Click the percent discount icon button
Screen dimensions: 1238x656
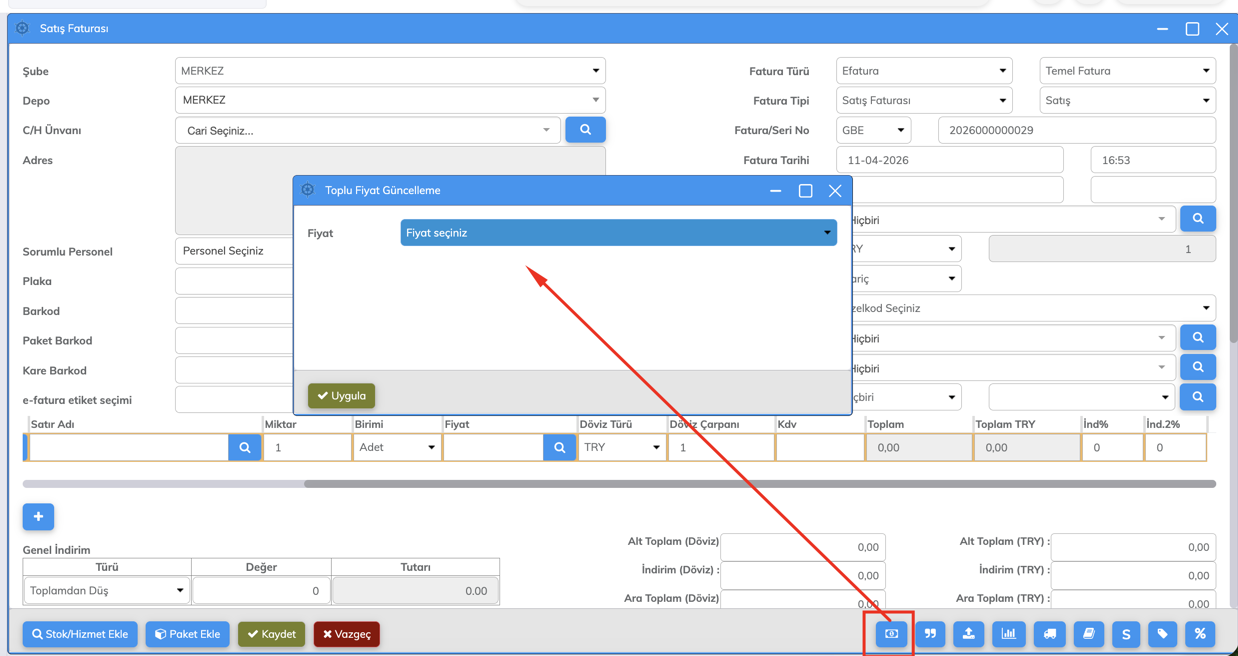1200,634
